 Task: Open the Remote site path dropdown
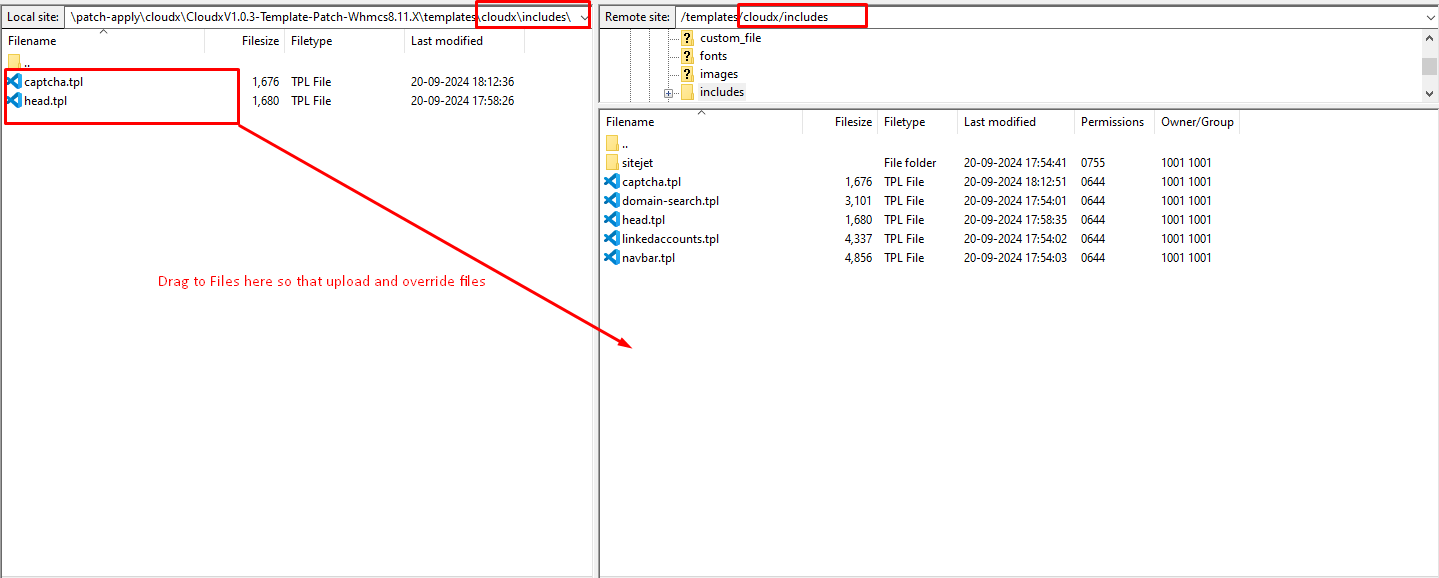[x=1429, y=17]
